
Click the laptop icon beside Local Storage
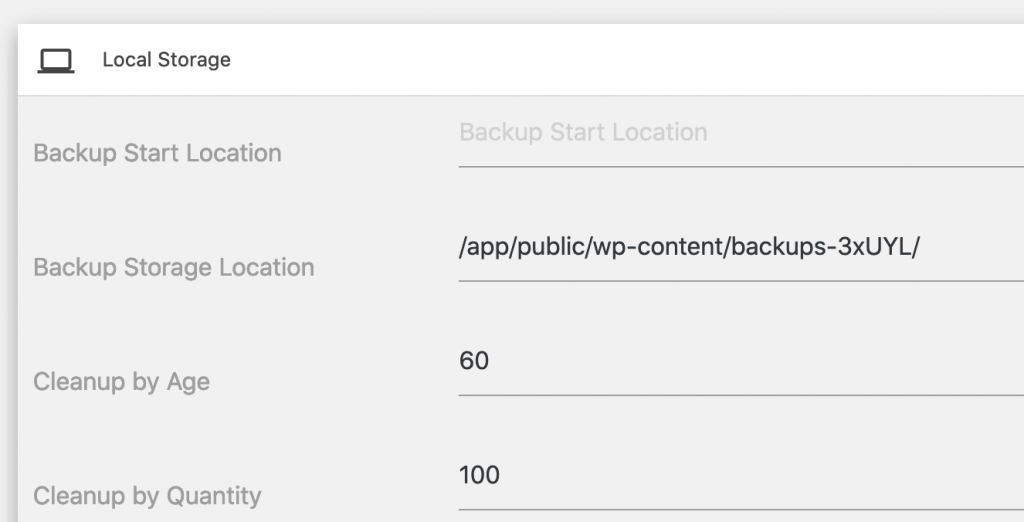[56, 61]
